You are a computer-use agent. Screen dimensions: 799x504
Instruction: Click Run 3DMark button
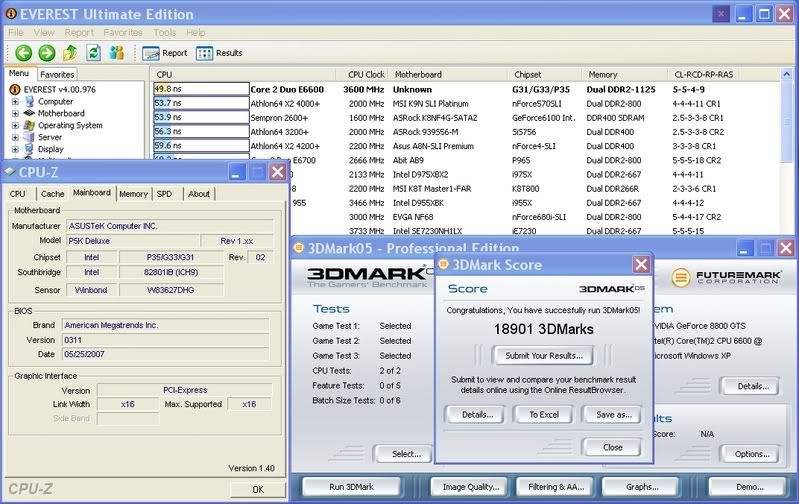351,487
